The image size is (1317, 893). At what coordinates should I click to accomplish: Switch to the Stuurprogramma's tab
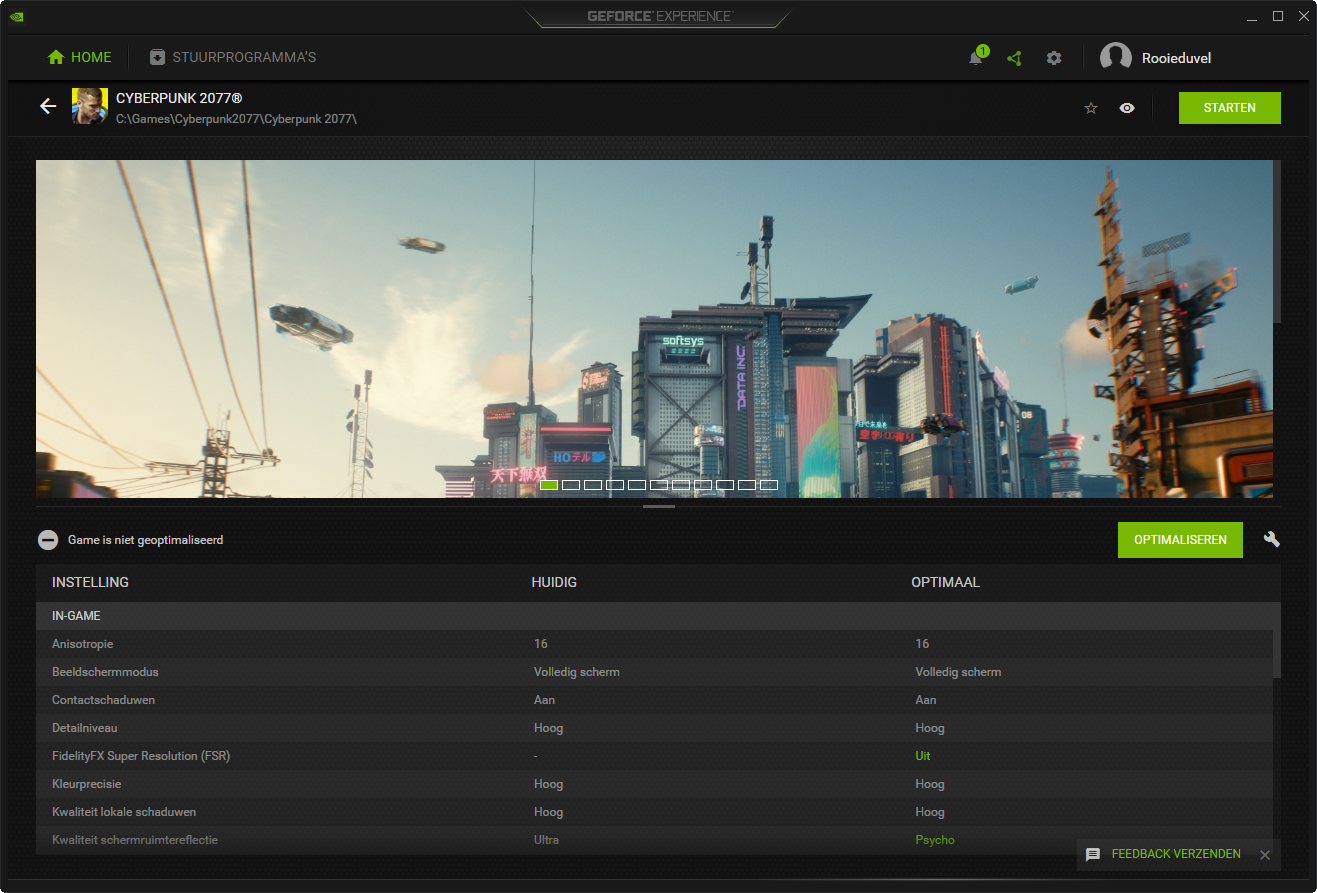(x=232, y=57)
